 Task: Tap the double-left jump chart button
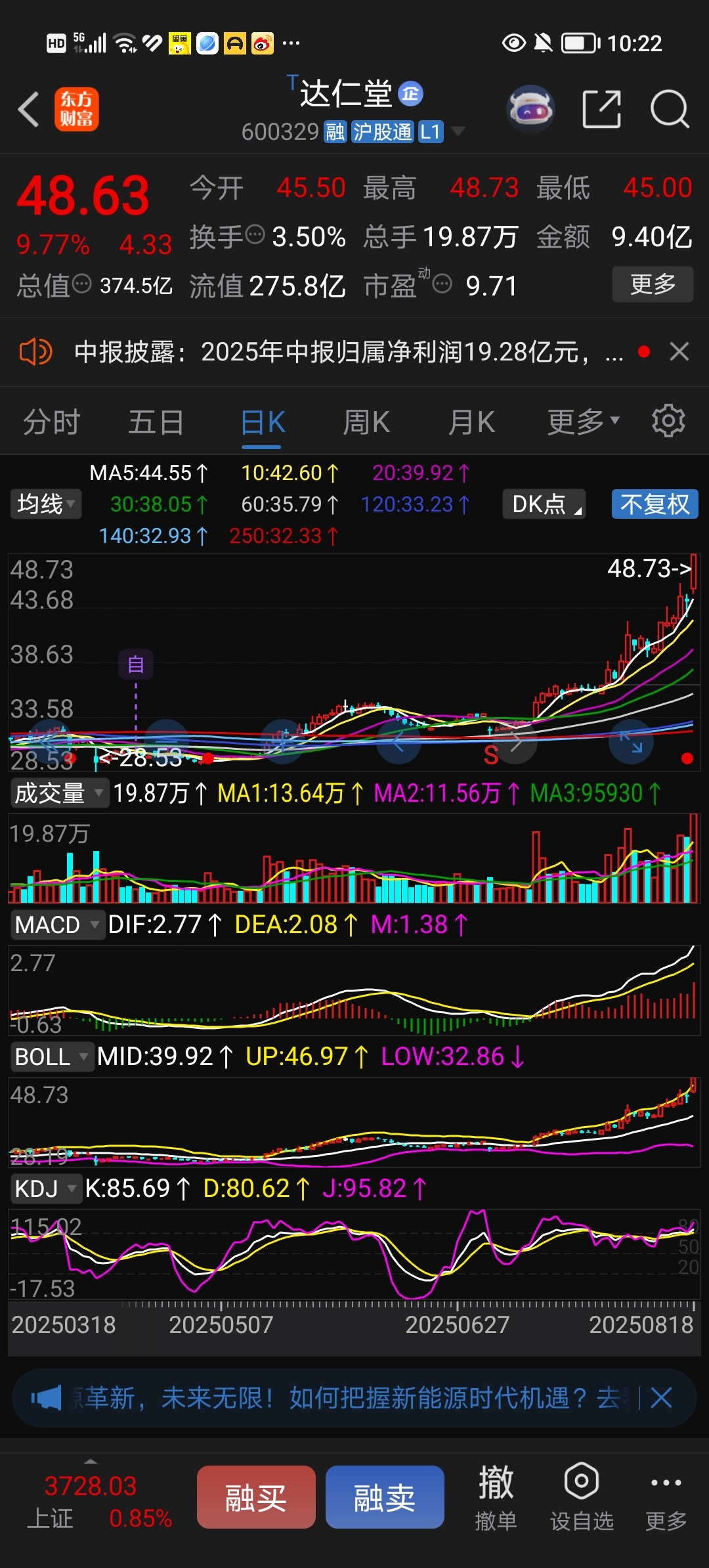tap(51, 742)
